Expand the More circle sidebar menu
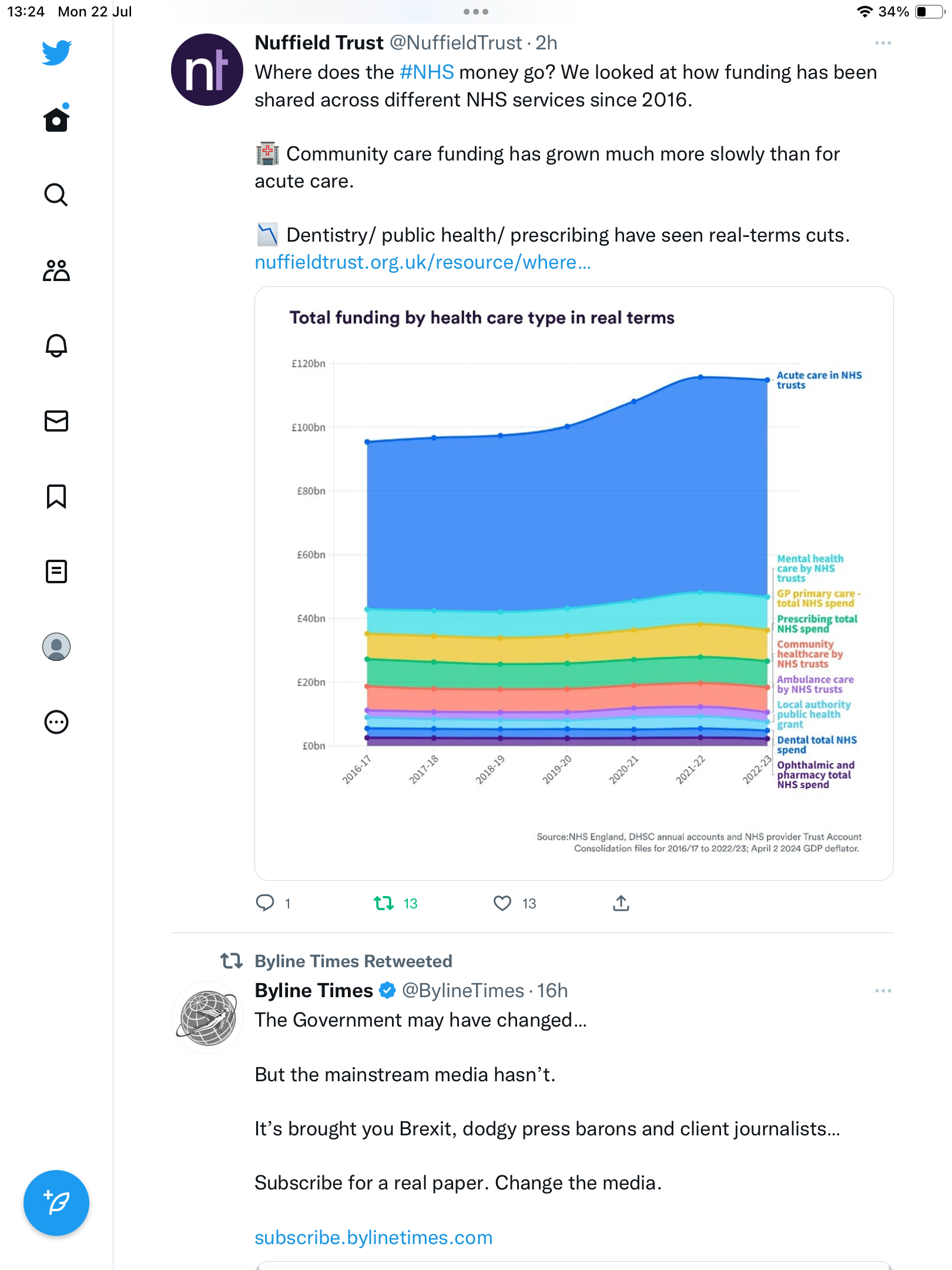The image size is (952, 1270). click(x=56, y=722)
